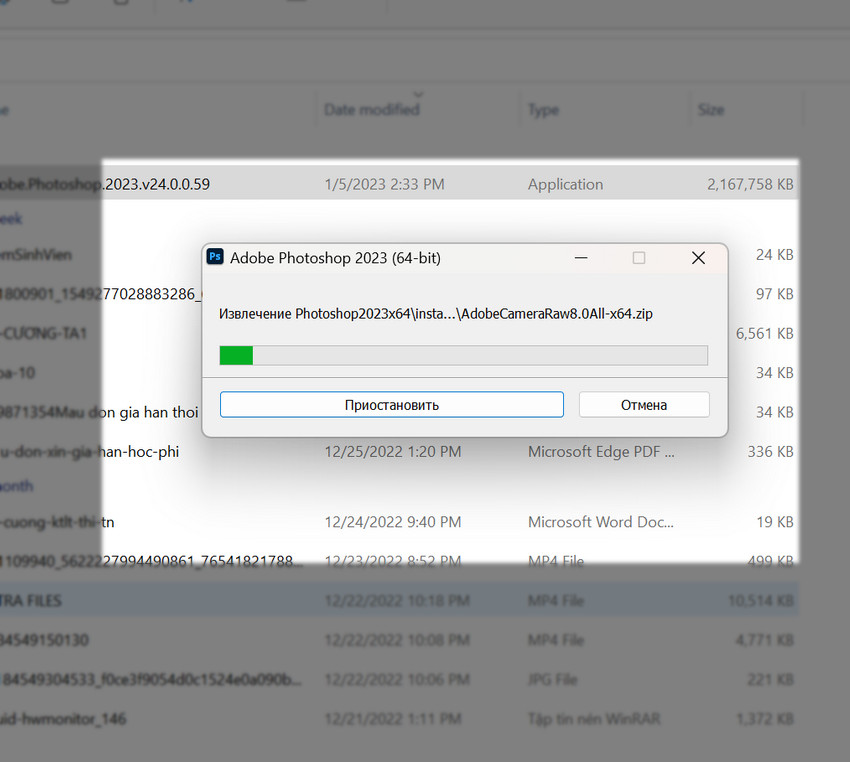
Task: Close the Adobe Photoshop 2023 dialog
Action: tap(698, 258)
